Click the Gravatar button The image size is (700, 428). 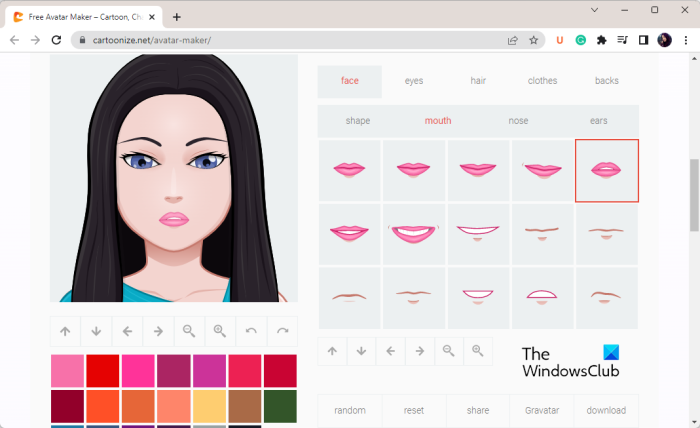pos(542,411)
